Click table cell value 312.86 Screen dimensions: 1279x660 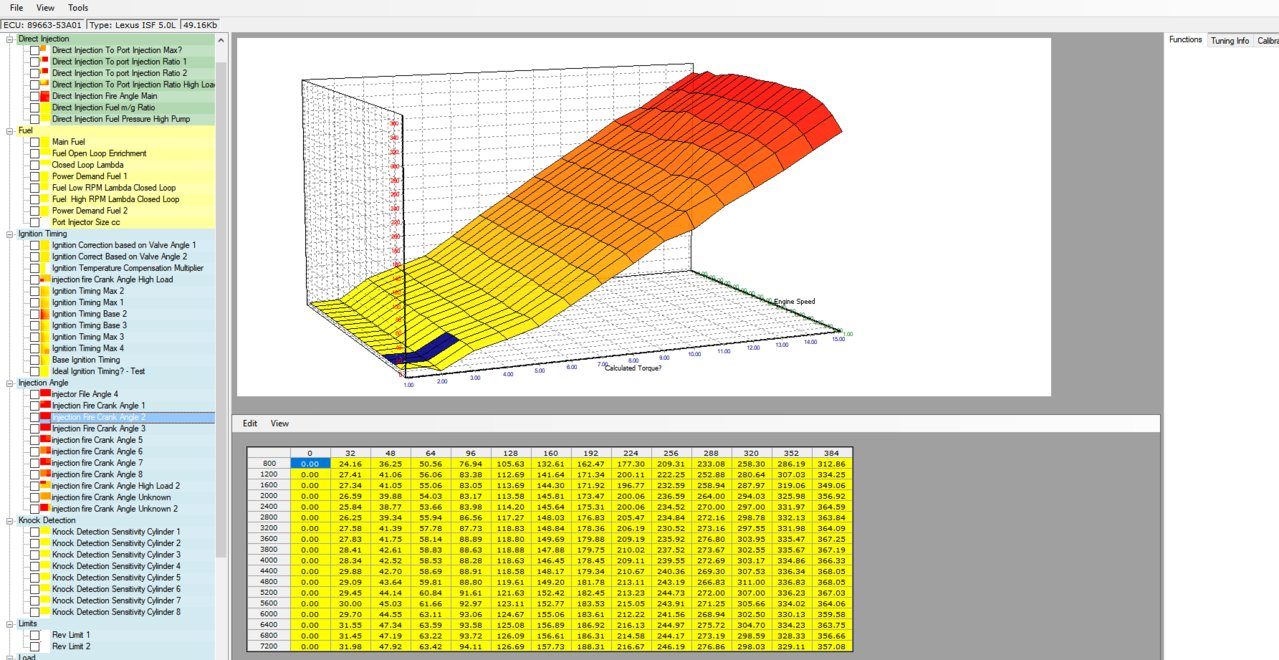click(832, 464)
